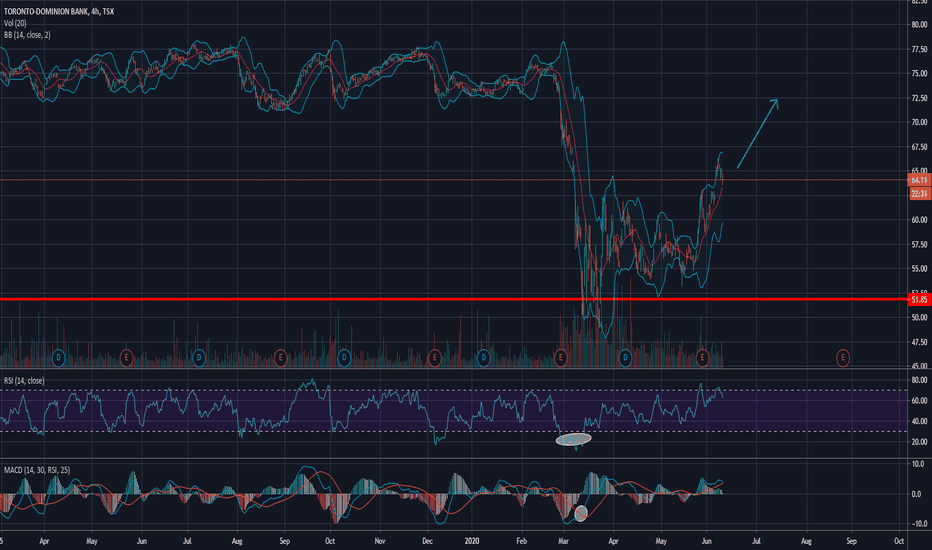932x550 pixels.
Task: Click the 20.00 value on RSI axis
Action: point(919,442)
